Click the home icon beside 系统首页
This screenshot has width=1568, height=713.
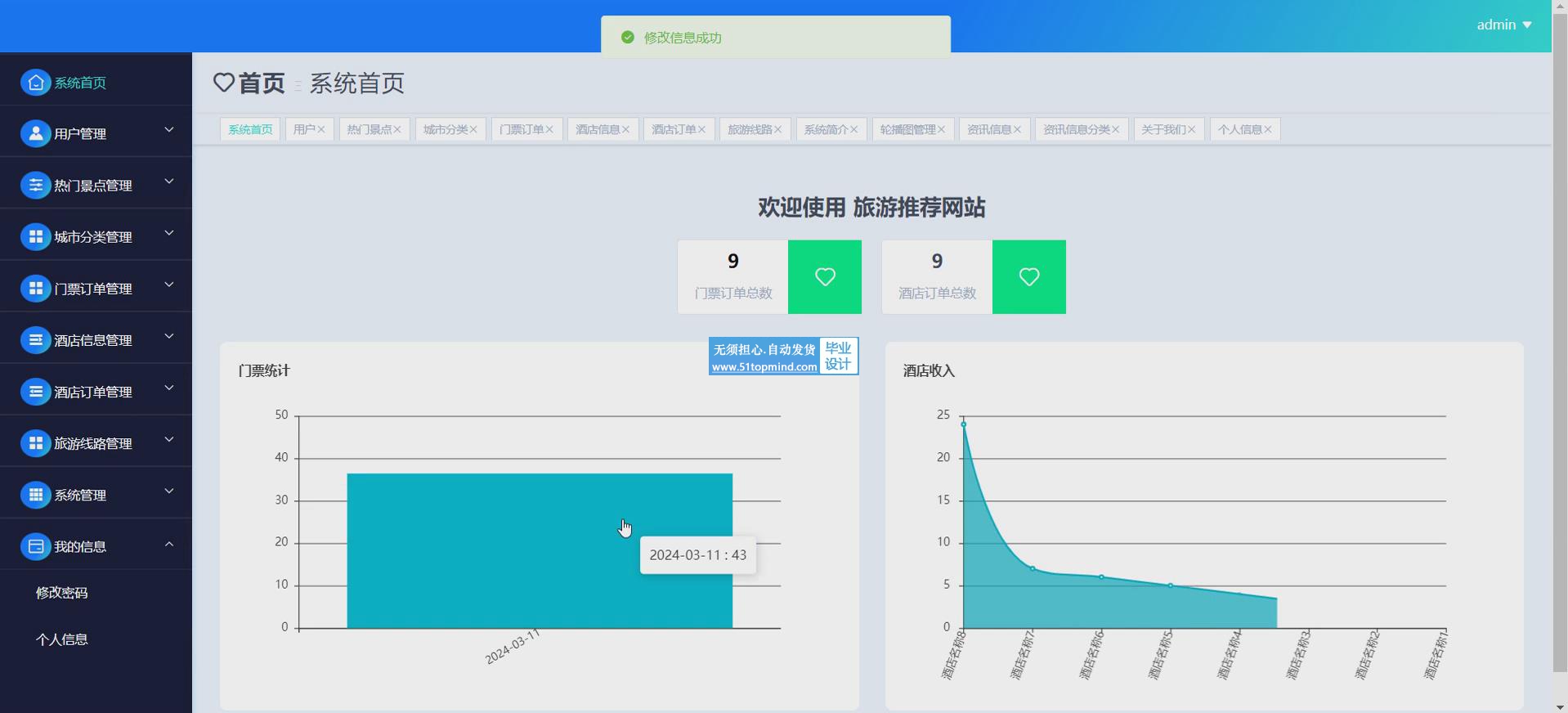[x=35, y=83]
